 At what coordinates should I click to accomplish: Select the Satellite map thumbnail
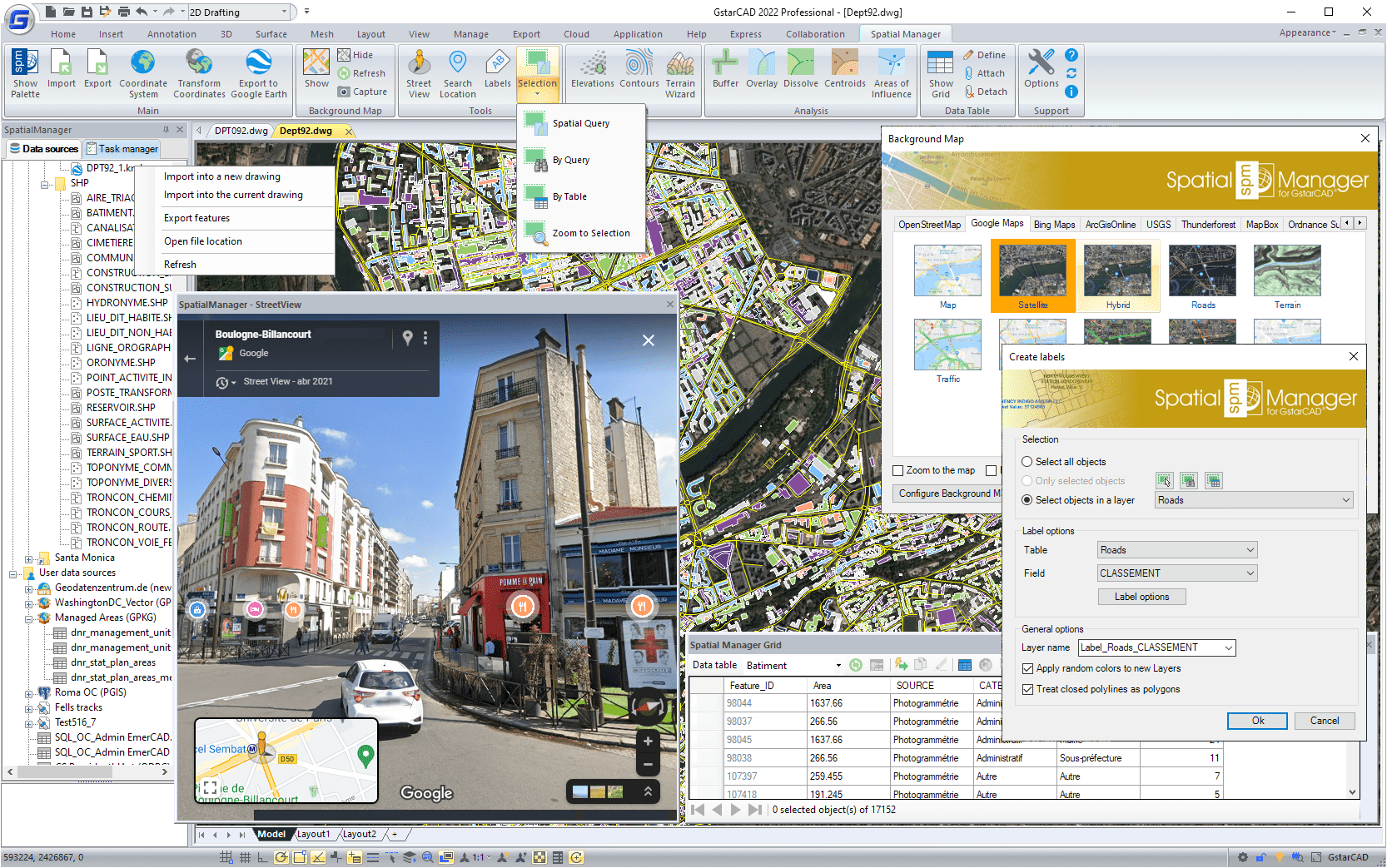pos(1032,276)
